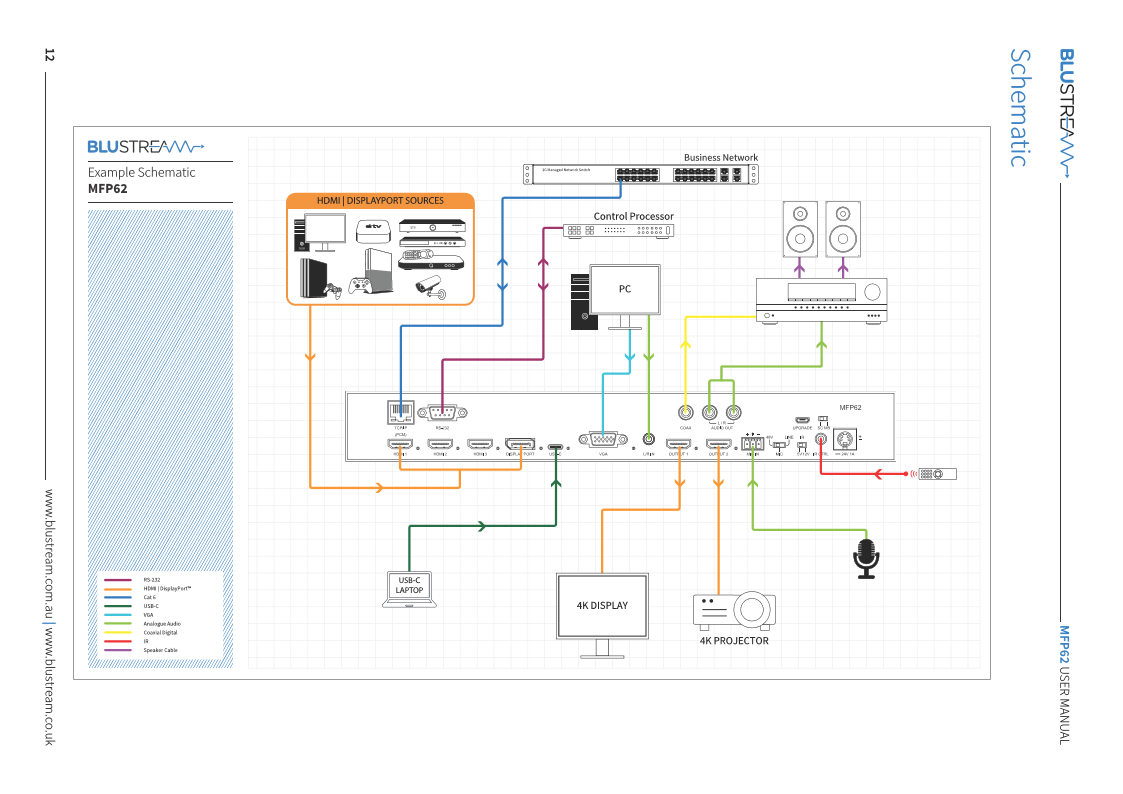Select the COAX digital audio connector
Viewport: 1123px width, 794px height.
click(x=685, y=412)
